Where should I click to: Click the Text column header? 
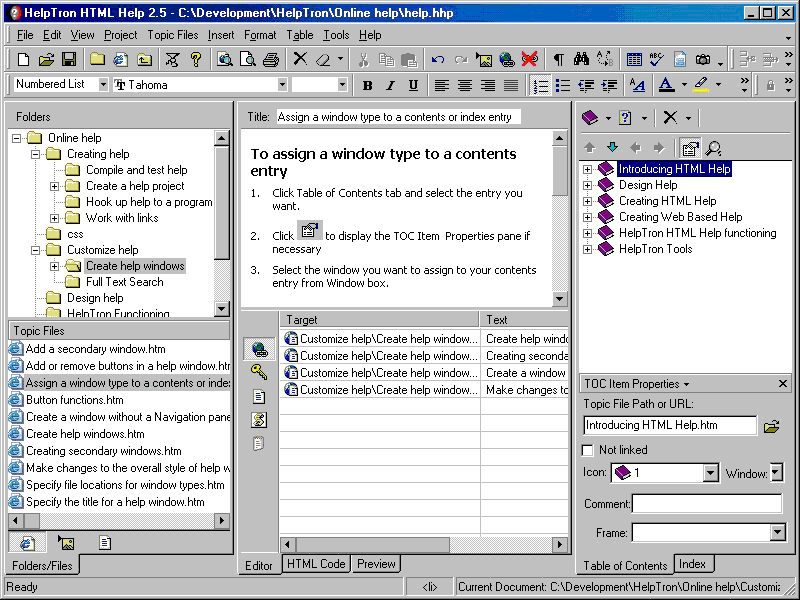coord(524,320)
